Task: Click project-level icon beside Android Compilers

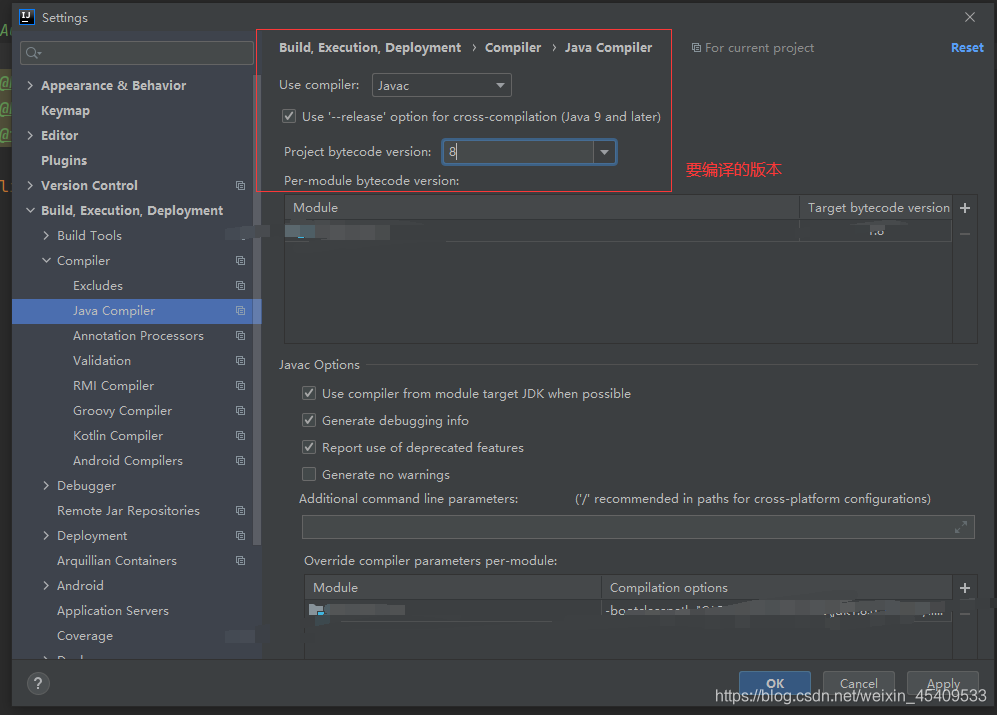Action: pyautogui.click(x=240, y=461)
